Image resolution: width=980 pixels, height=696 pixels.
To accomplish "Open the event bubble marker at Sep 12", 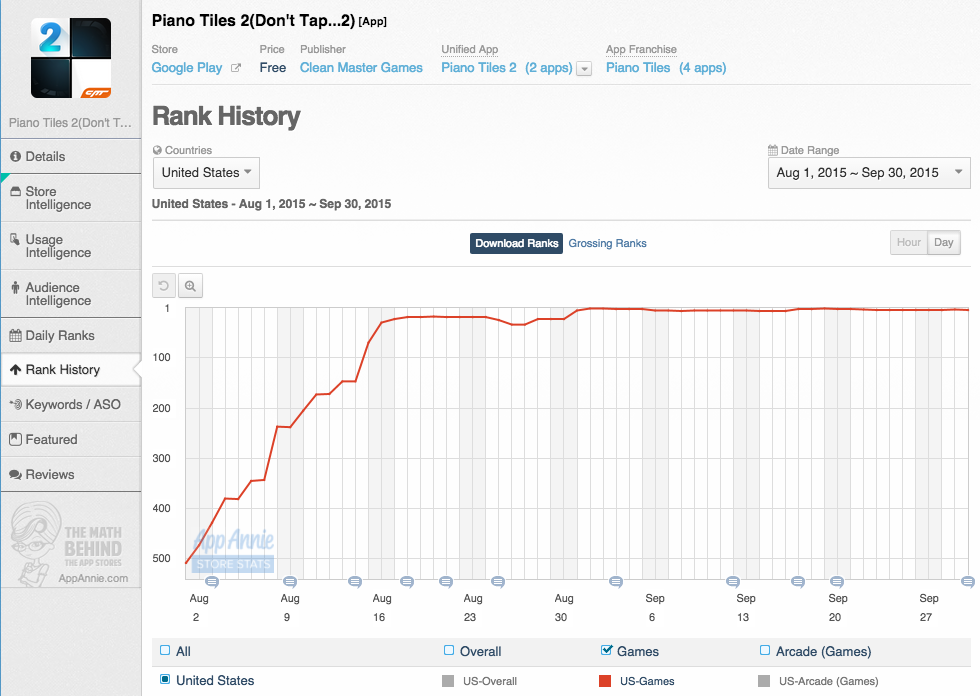I will click(732, 582).
